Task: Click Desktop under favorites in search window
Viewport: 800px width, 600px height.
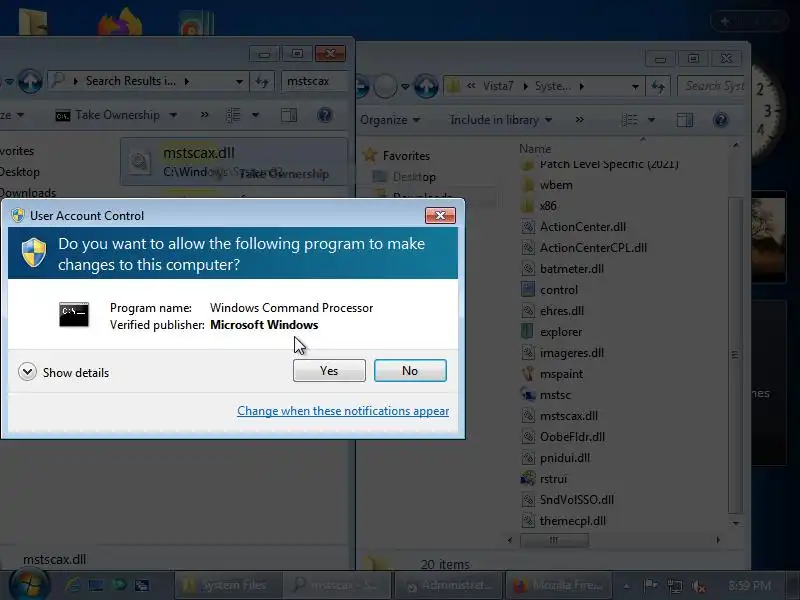Action: [x=19, y=172]
